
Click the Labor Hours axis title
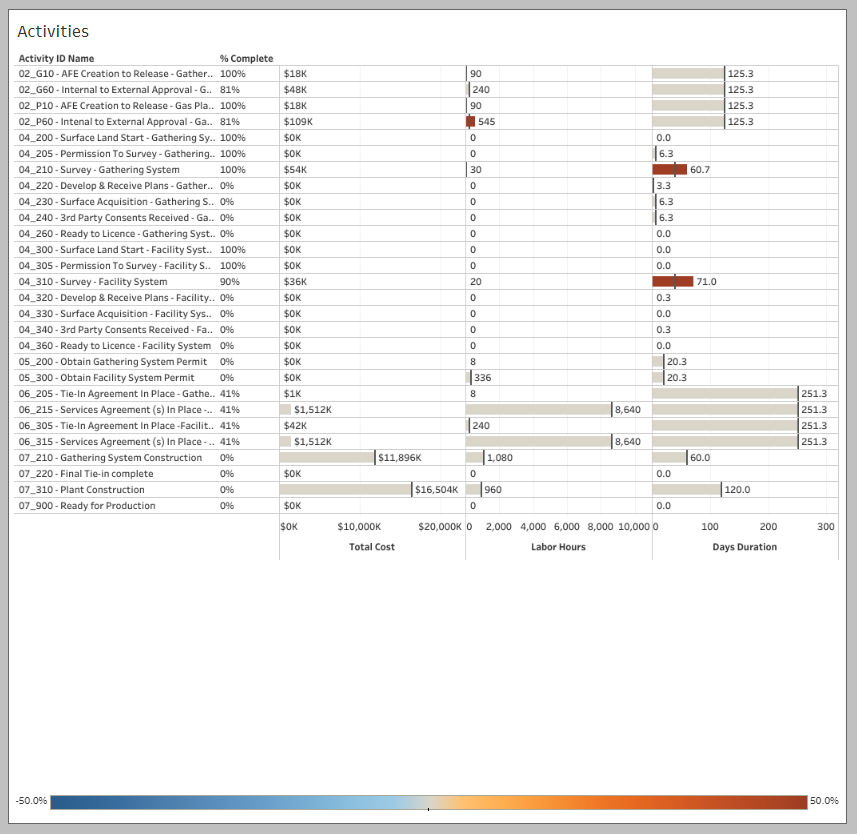(558, 547)
